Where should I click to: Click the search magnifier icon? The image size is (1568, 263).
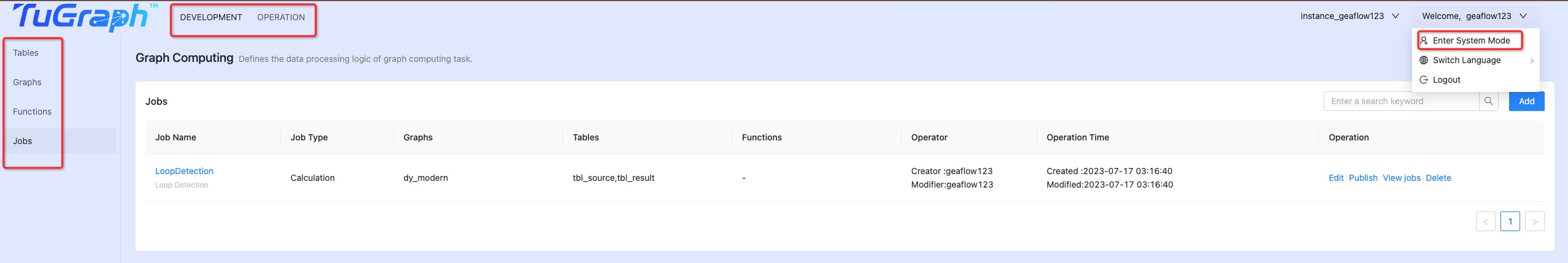(x=1488, y=101)
